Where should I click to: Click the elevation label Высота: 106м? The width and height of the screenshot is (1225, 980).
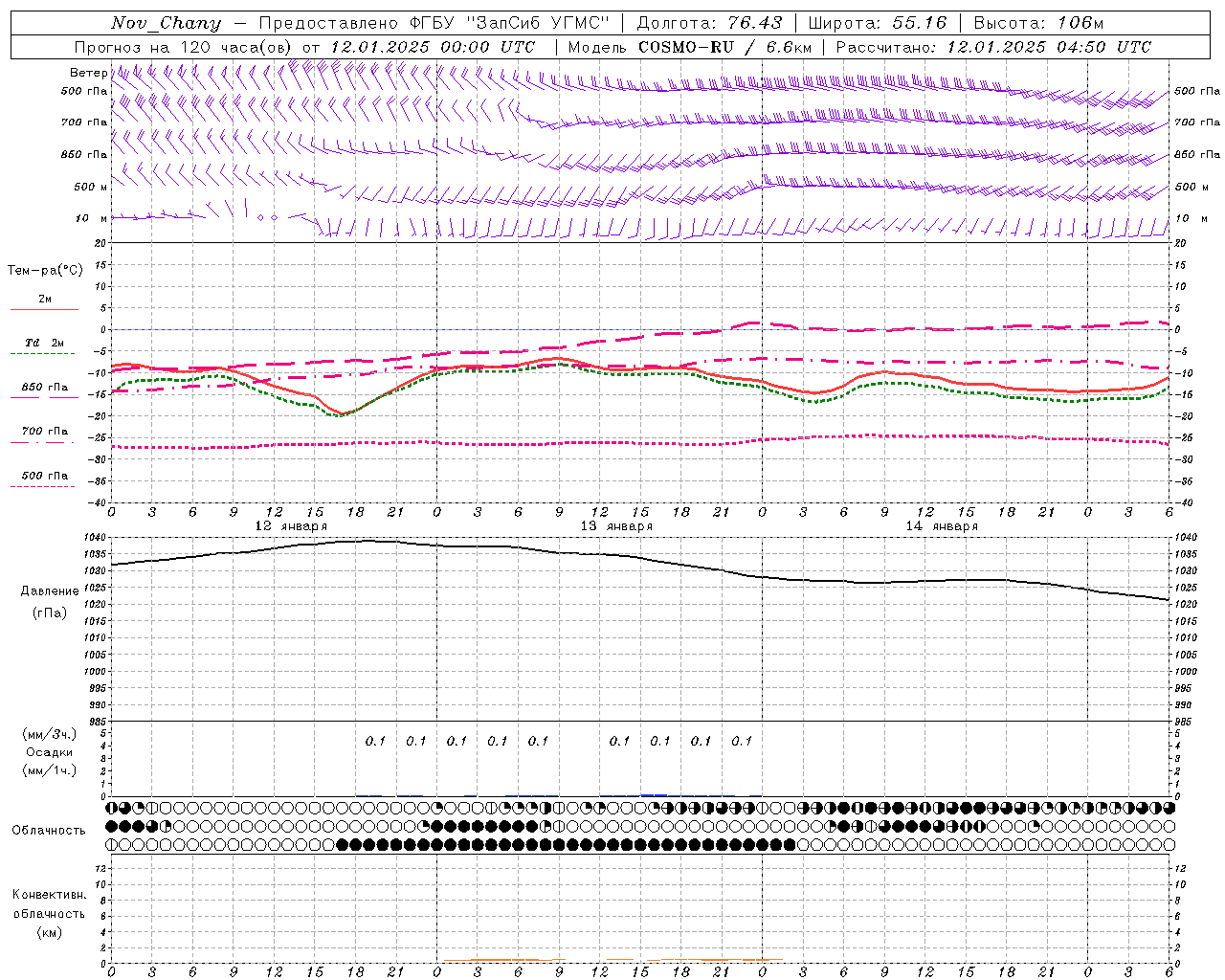(x=1038, y=23)
